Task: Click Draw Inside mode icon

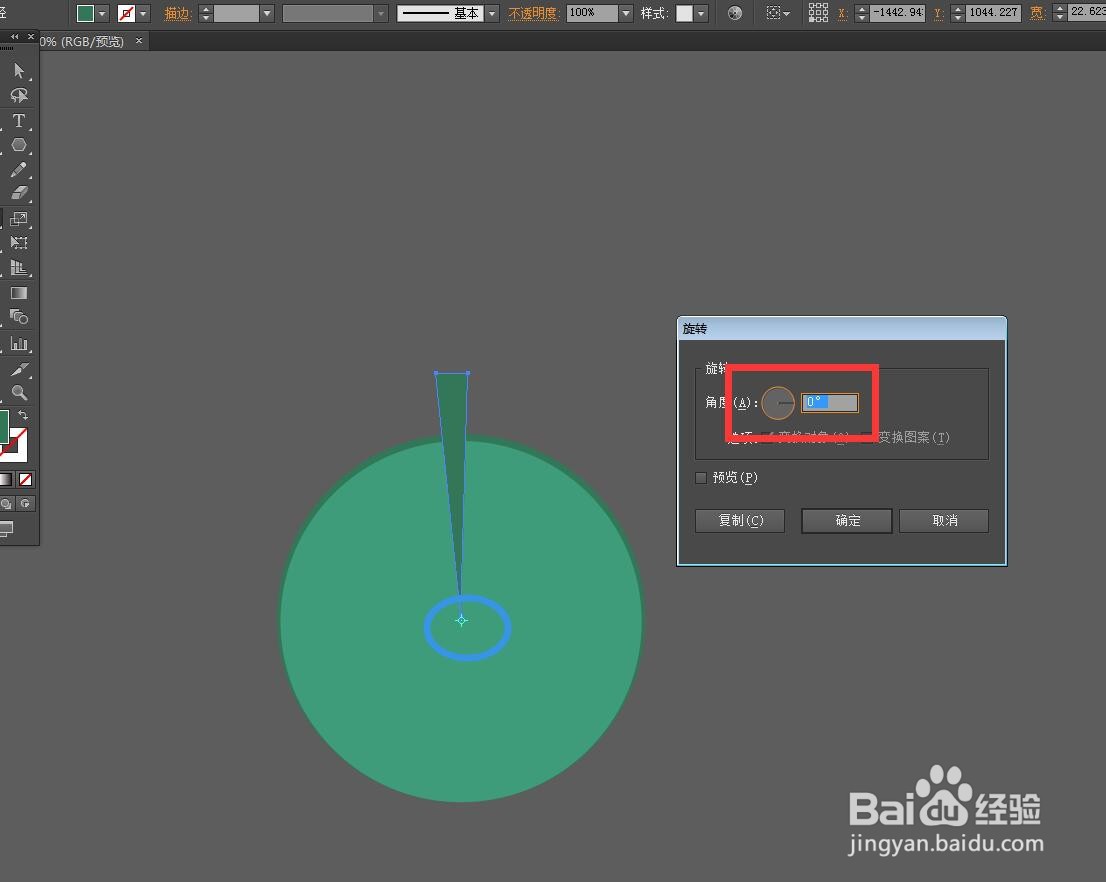Action: (x=25, y=504)
